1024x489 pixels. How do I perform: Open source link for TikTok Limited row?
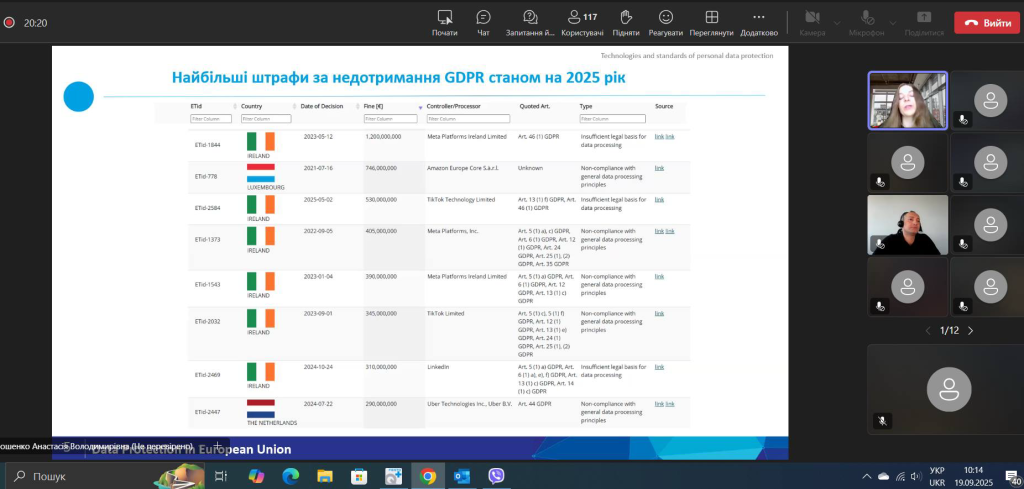click(659, 313)
